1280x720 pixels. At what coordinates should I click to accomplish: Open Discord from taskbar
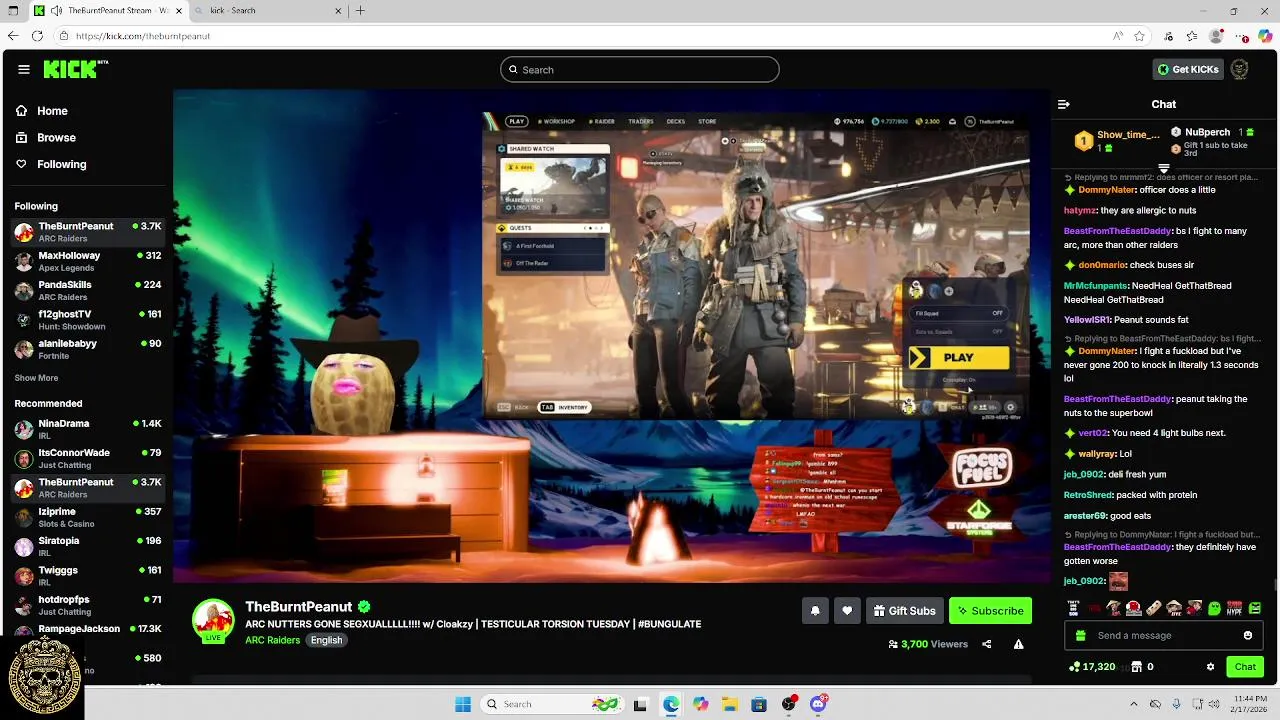[818, 704]
